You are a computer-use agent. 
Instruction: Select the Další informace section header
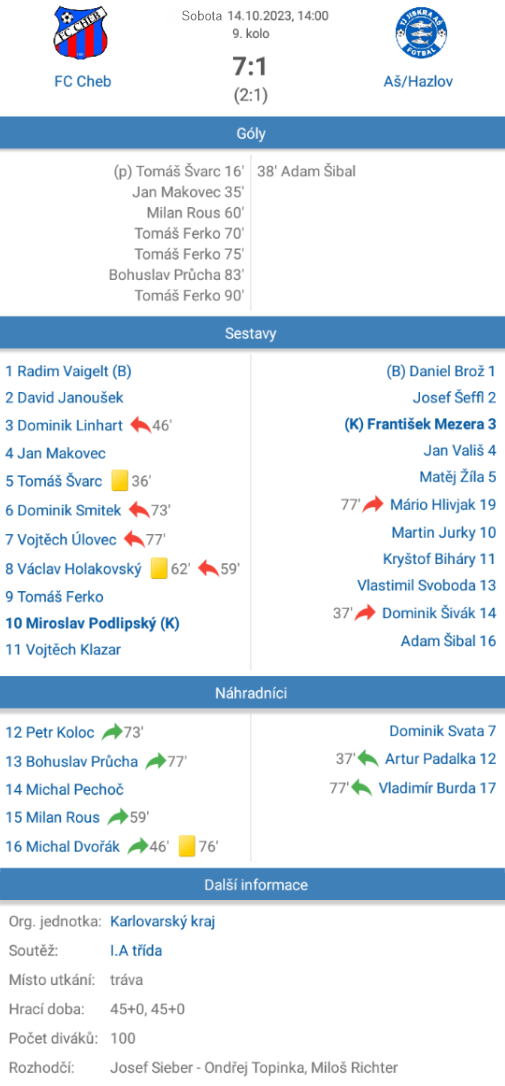(x=252, y=884)
